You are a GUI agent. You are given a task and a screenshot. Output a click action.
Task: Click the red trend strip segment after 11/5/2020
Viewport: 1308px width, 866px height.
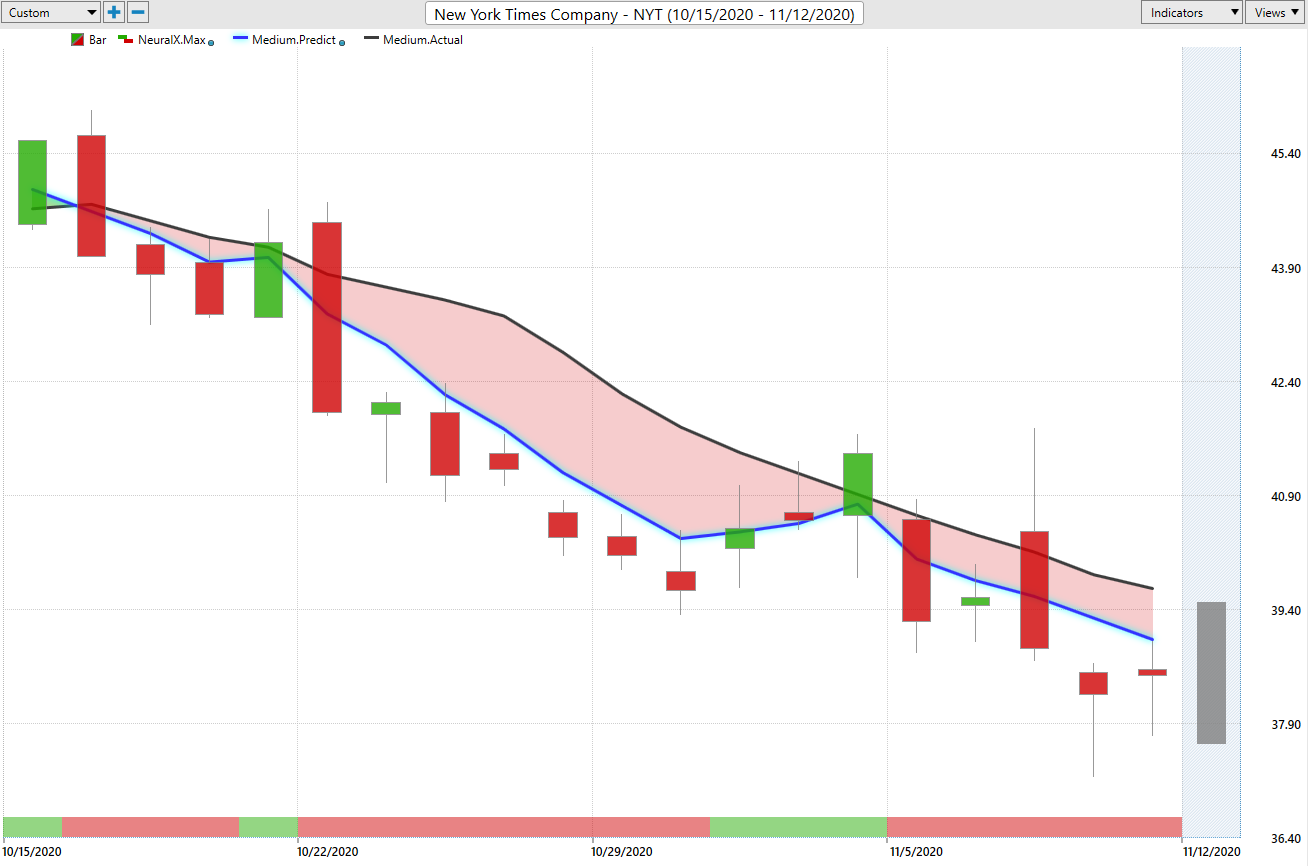1034,827
